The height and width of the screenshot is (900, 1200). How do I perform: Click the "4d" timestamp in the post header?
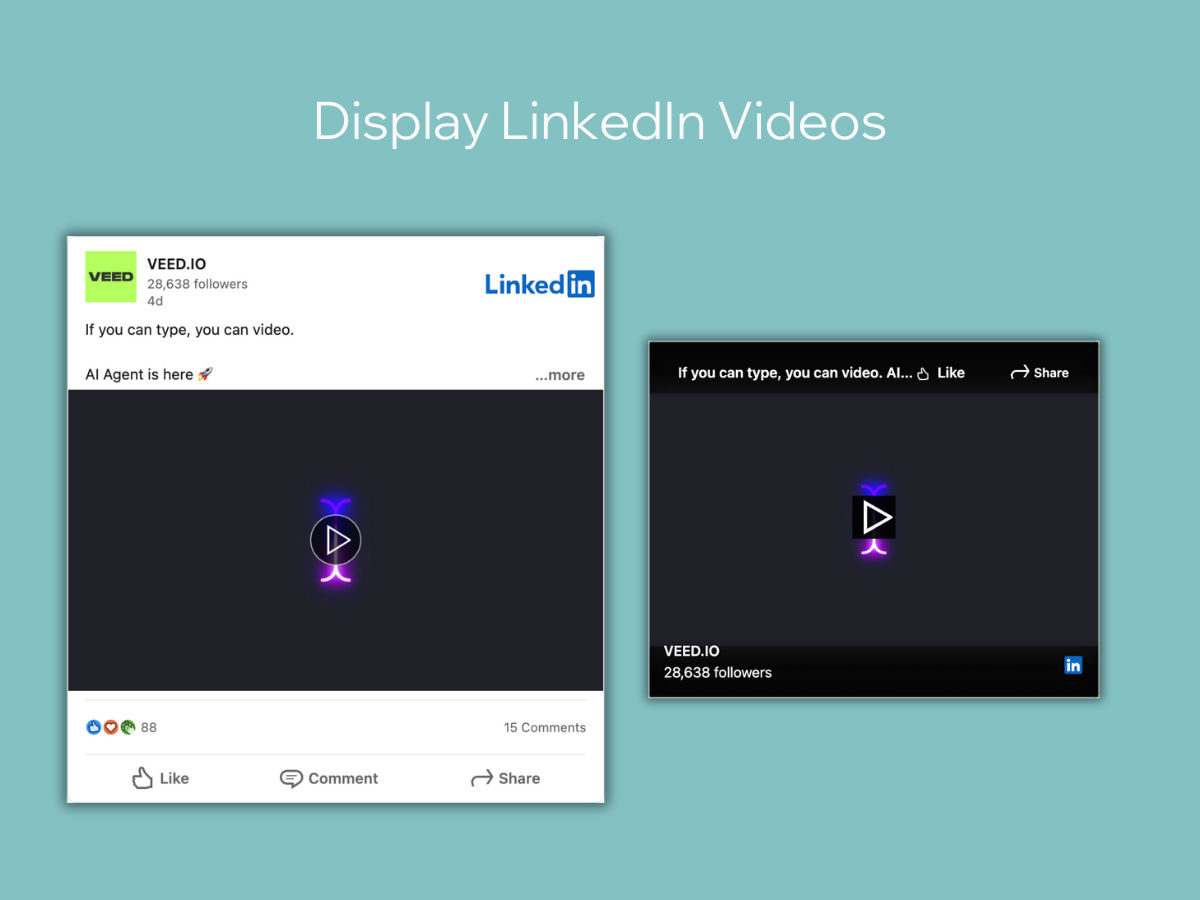point(155,301)
